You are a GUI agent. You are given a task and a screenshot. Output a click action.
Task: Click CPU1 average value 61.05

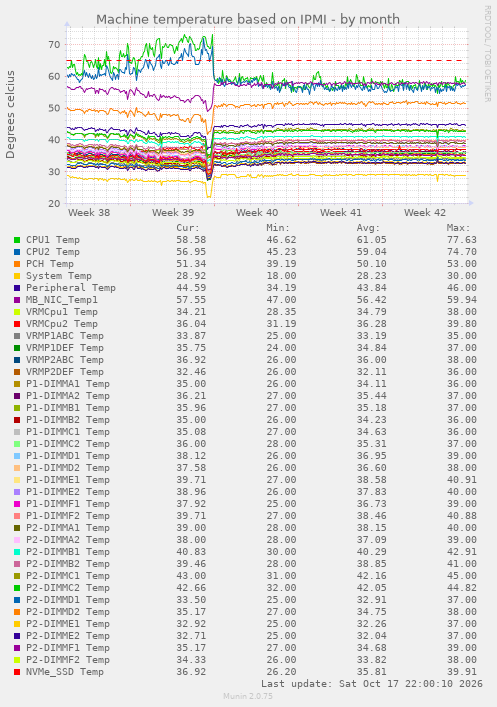click(371, 240)
